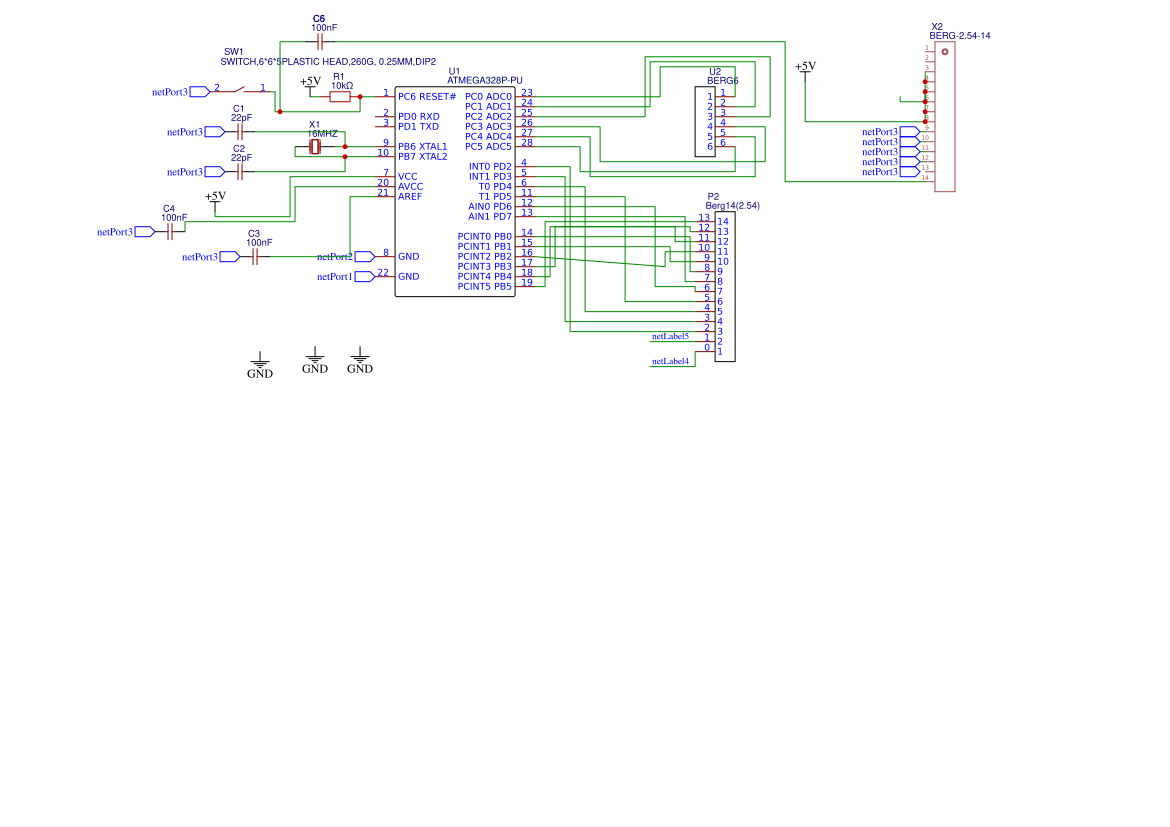Select the X2 BERG-2.54-14 connector

(x=944, y=116)
